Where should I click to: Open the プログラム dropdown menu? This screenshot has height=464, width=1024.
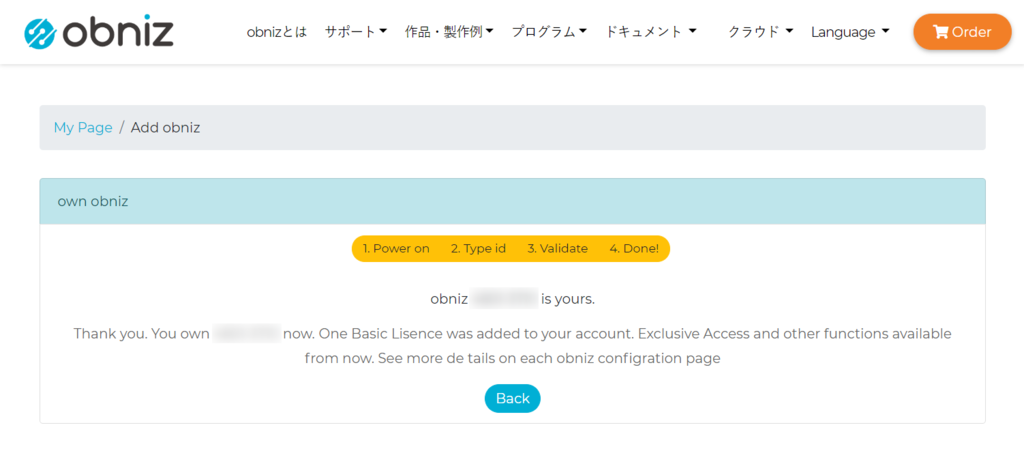549,32
